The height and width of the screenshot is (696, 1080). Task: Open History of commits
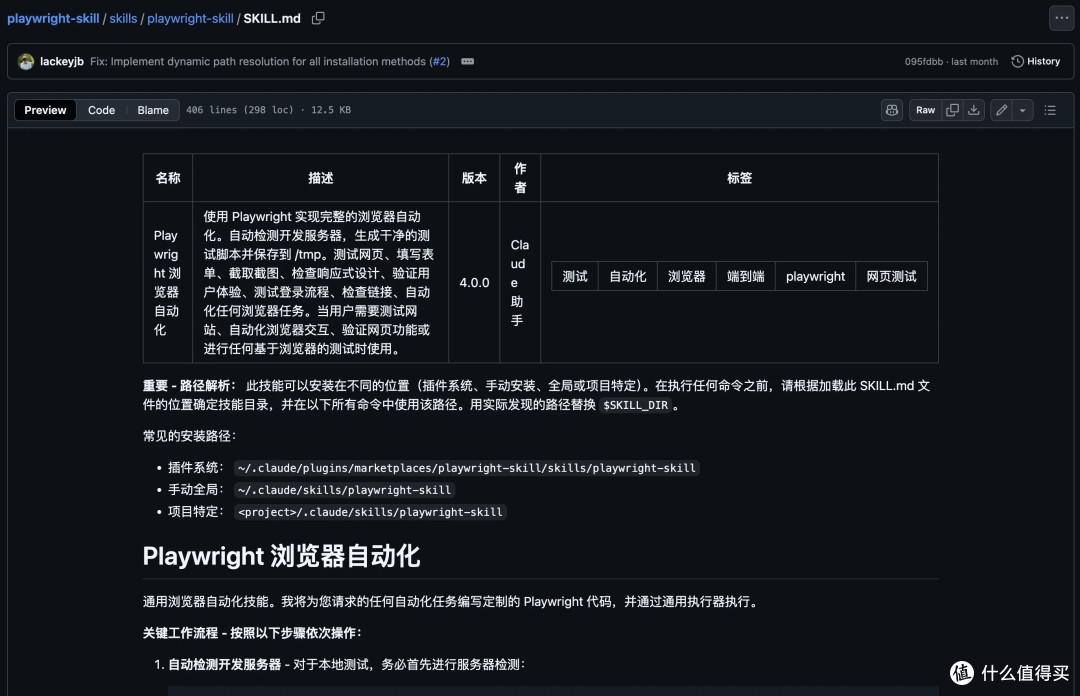1035,61
